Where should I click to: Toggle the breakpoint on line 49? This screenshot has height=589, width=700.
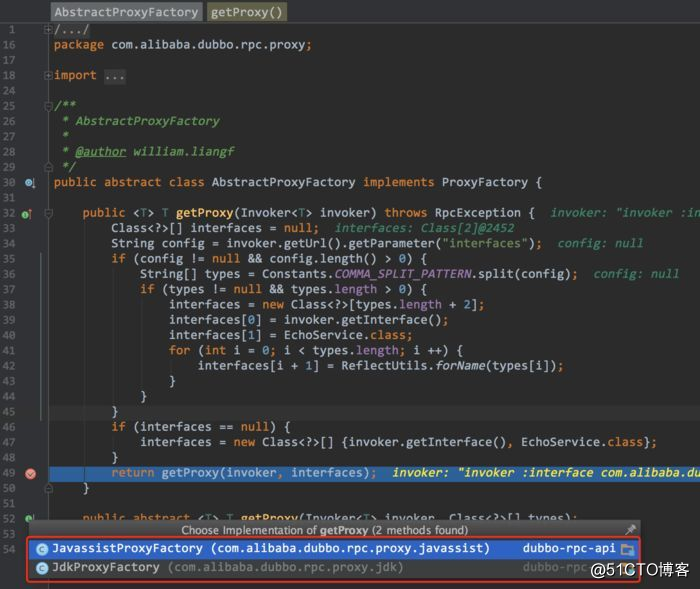(30, 474)
